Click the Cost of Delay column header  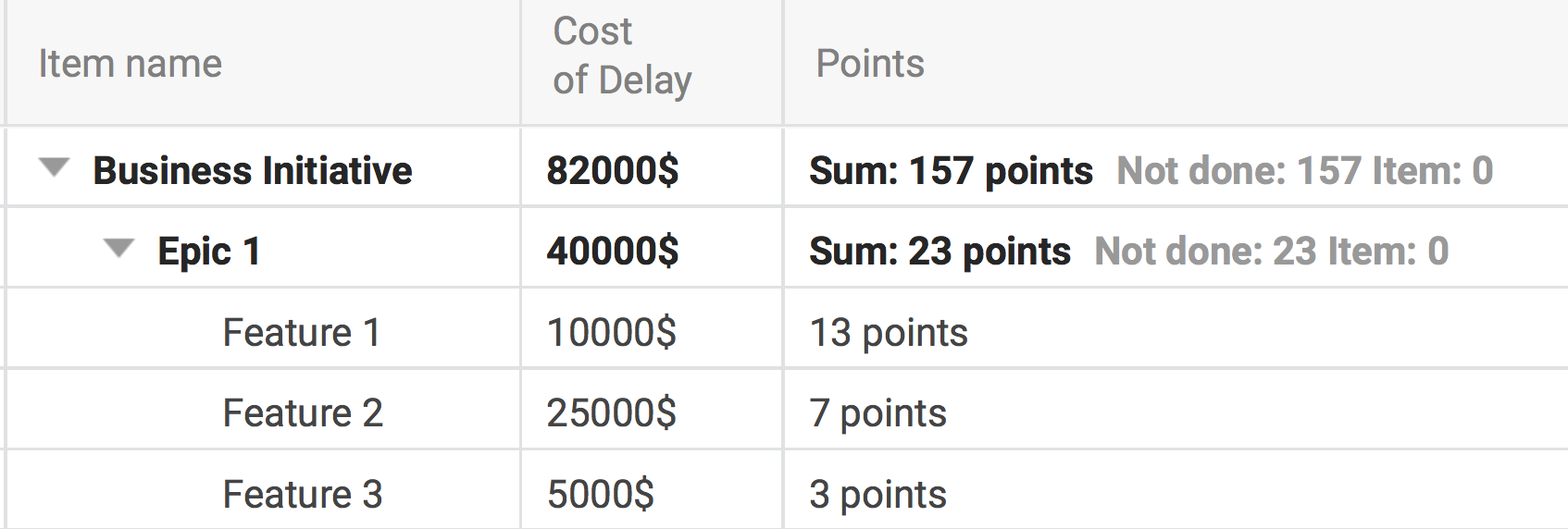click(x=621, y=55)
